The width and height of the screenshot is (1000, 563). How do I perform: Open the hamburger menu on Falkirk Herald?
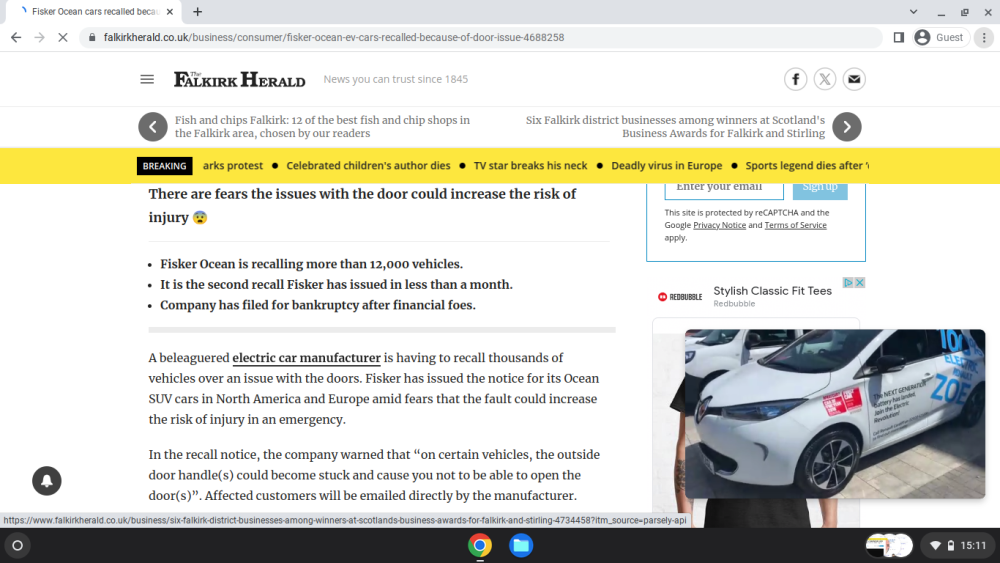pyautogui.click(x=147, y=79)
